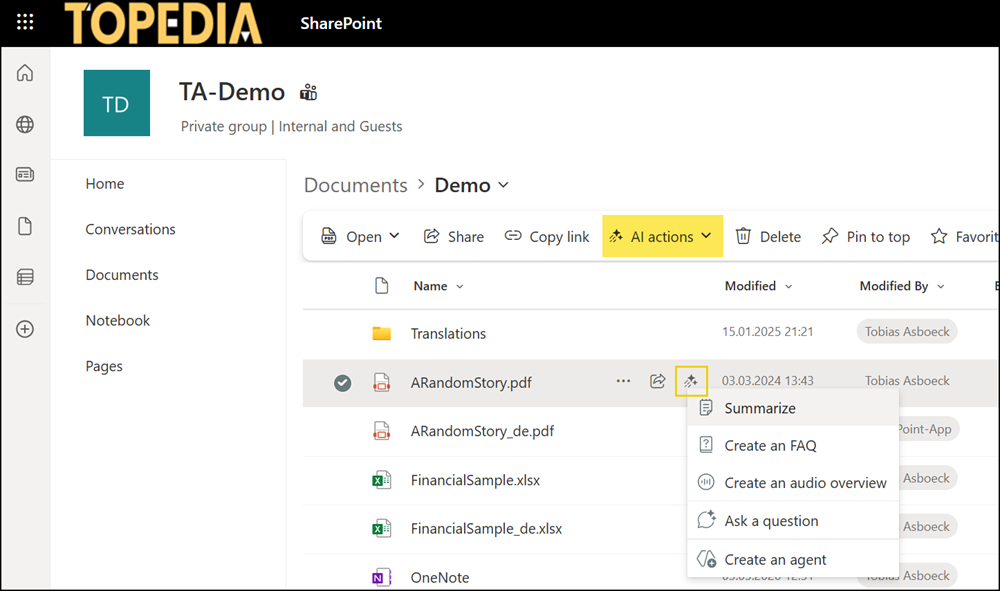Open the lists icon in left rail
Viewport: 1000px width, 591px height.
coord(25,277)
